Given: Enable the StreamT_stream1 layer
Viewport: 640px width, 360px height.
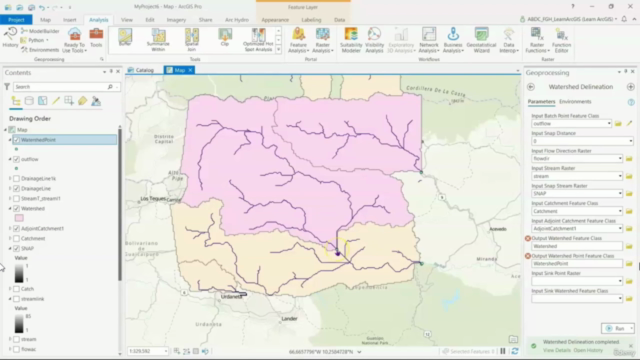Looking at the screenshot, I should pyautogui.click(x=16, y=198).
